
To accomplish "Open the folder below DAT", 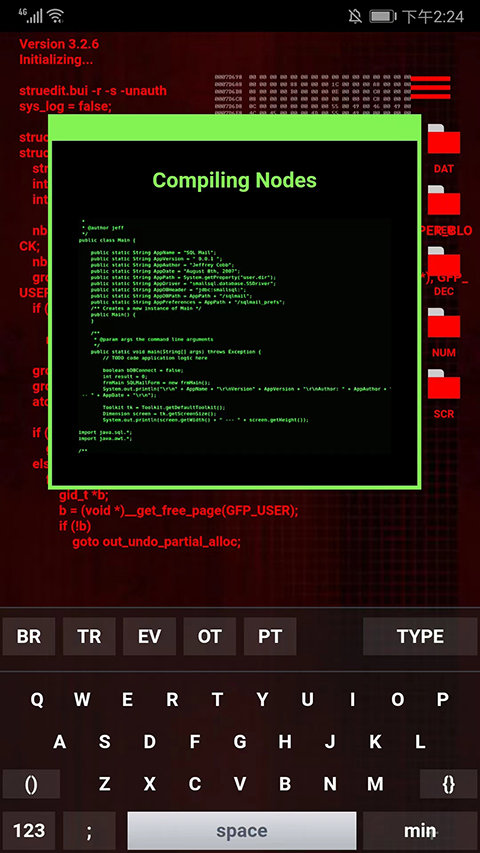I will point(444,200).
